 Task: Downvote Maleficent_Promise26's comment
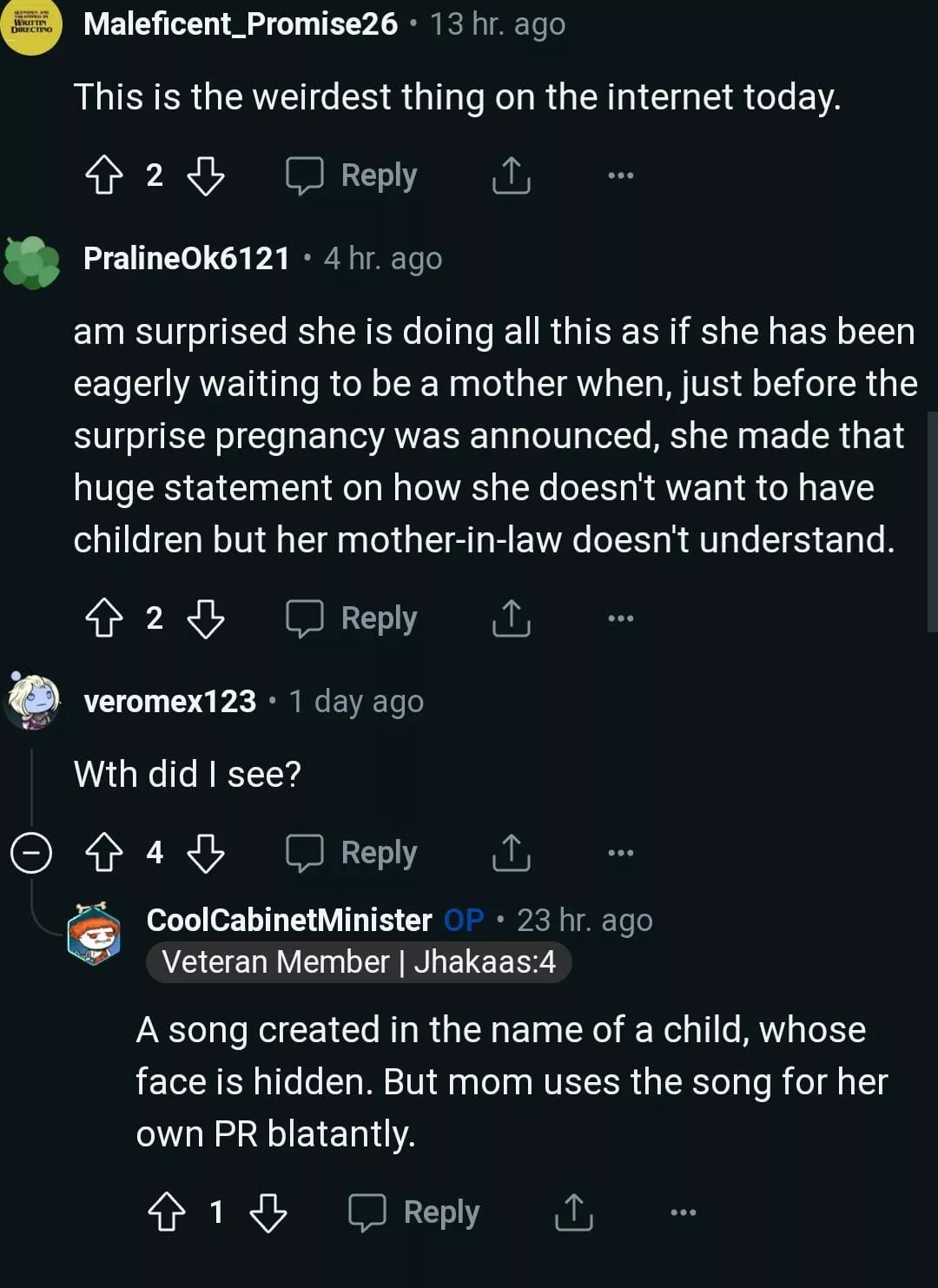pos(206,175)
